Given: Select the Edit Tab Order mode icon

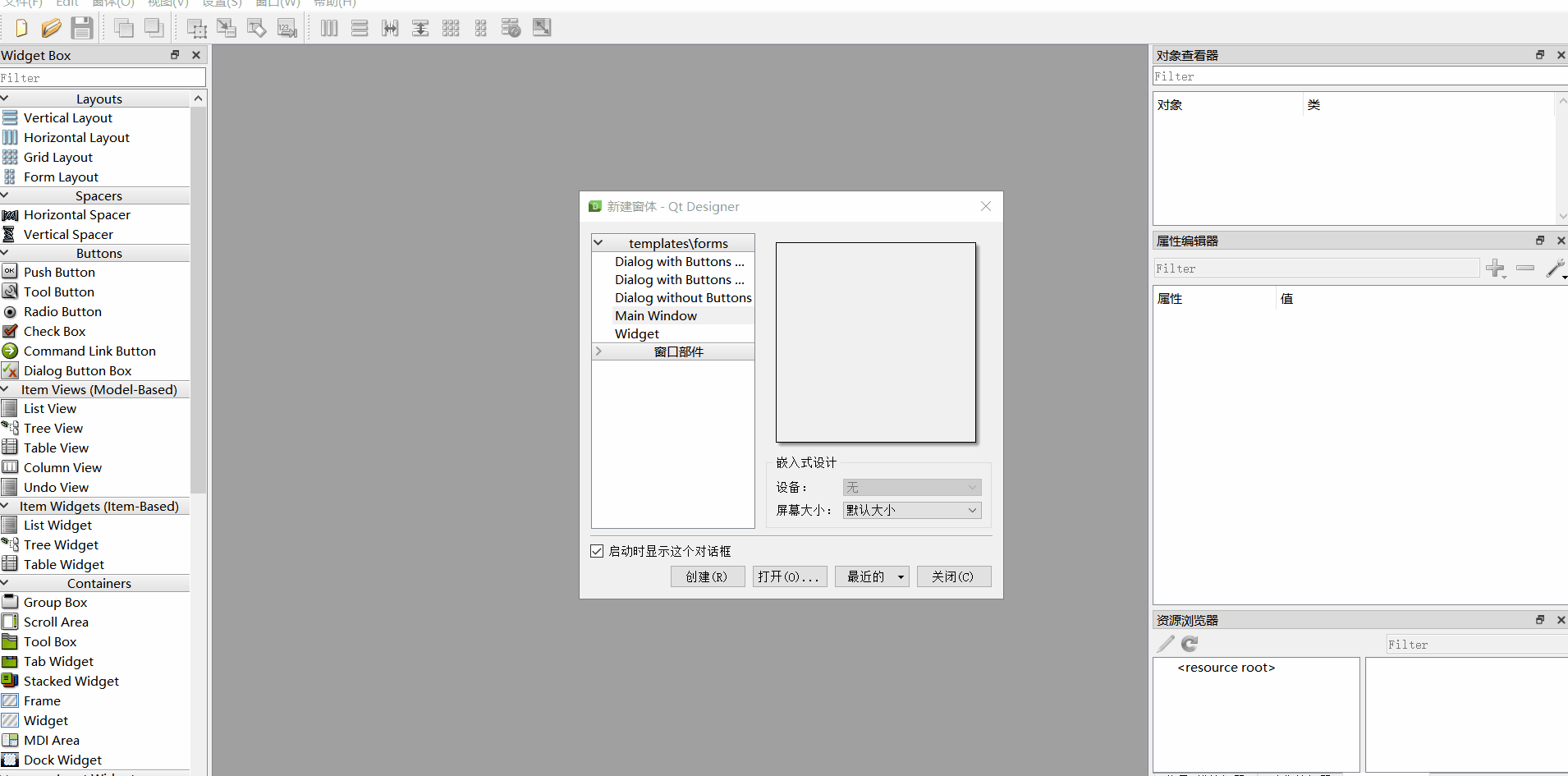Looking at the screenshot, I should tap(287, 28).
